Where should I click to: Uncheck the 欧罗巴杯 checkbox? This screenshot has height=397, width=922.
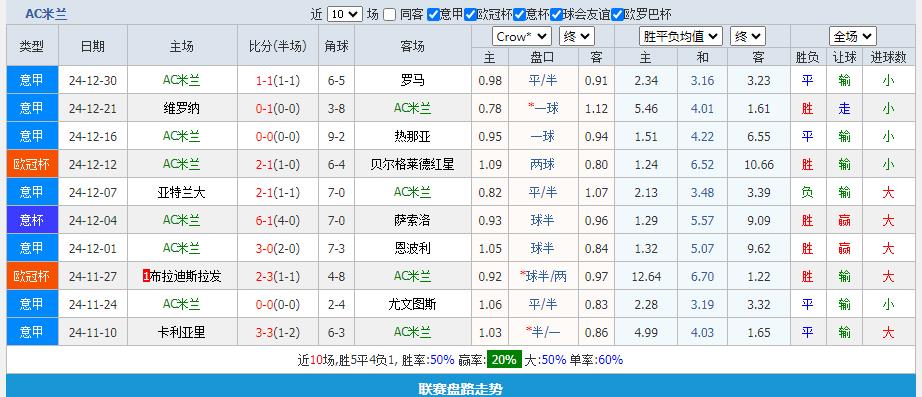click(x=617, y=15)
